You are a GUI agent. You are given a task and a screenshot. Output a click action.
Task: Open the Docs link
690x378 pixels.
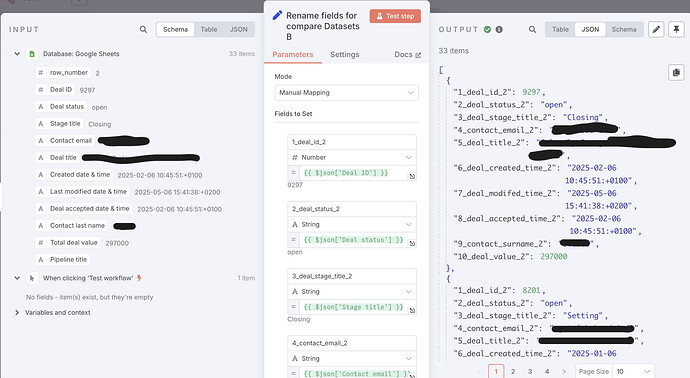(x=407, y=55)
